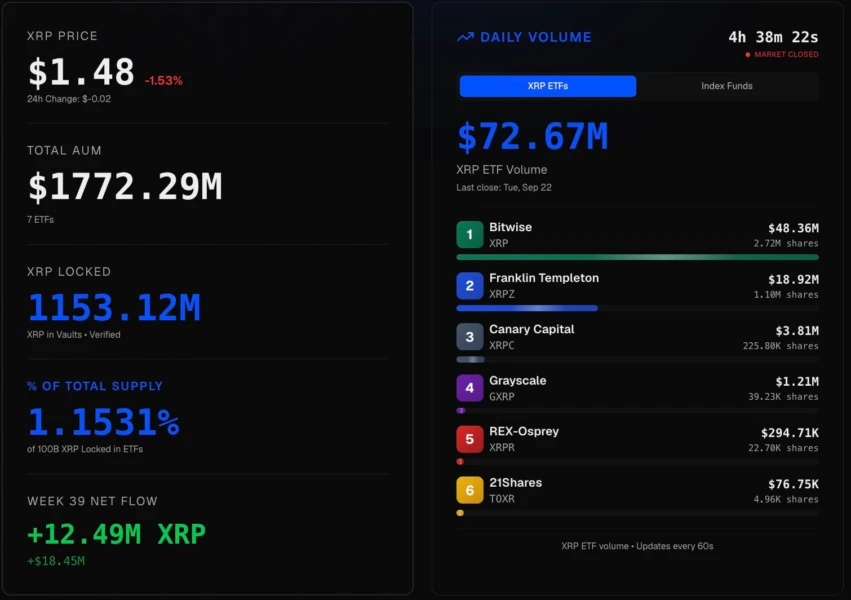Click Canary Capital gray volume bar

click(x=471, y=359)
